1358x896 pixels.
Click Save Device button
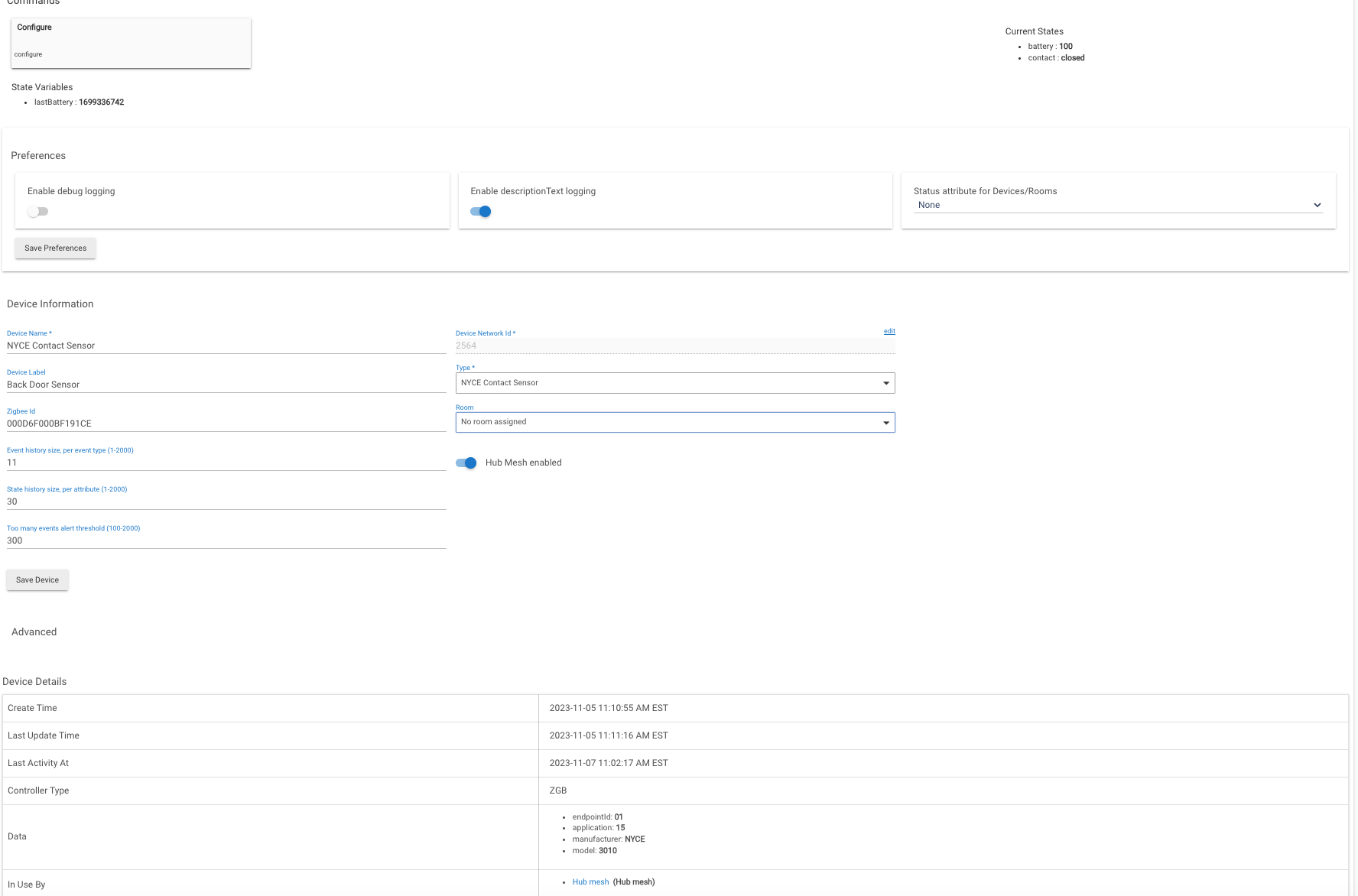click(37, 580)
